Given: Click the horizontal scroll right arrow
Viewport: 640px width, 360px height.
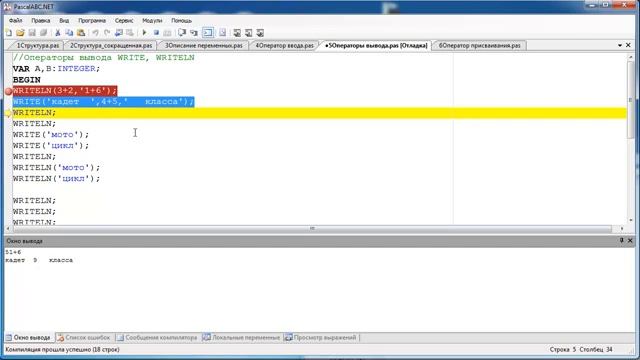Looking at the screenshot, I should pyautogui.click(x=622, y=228).
